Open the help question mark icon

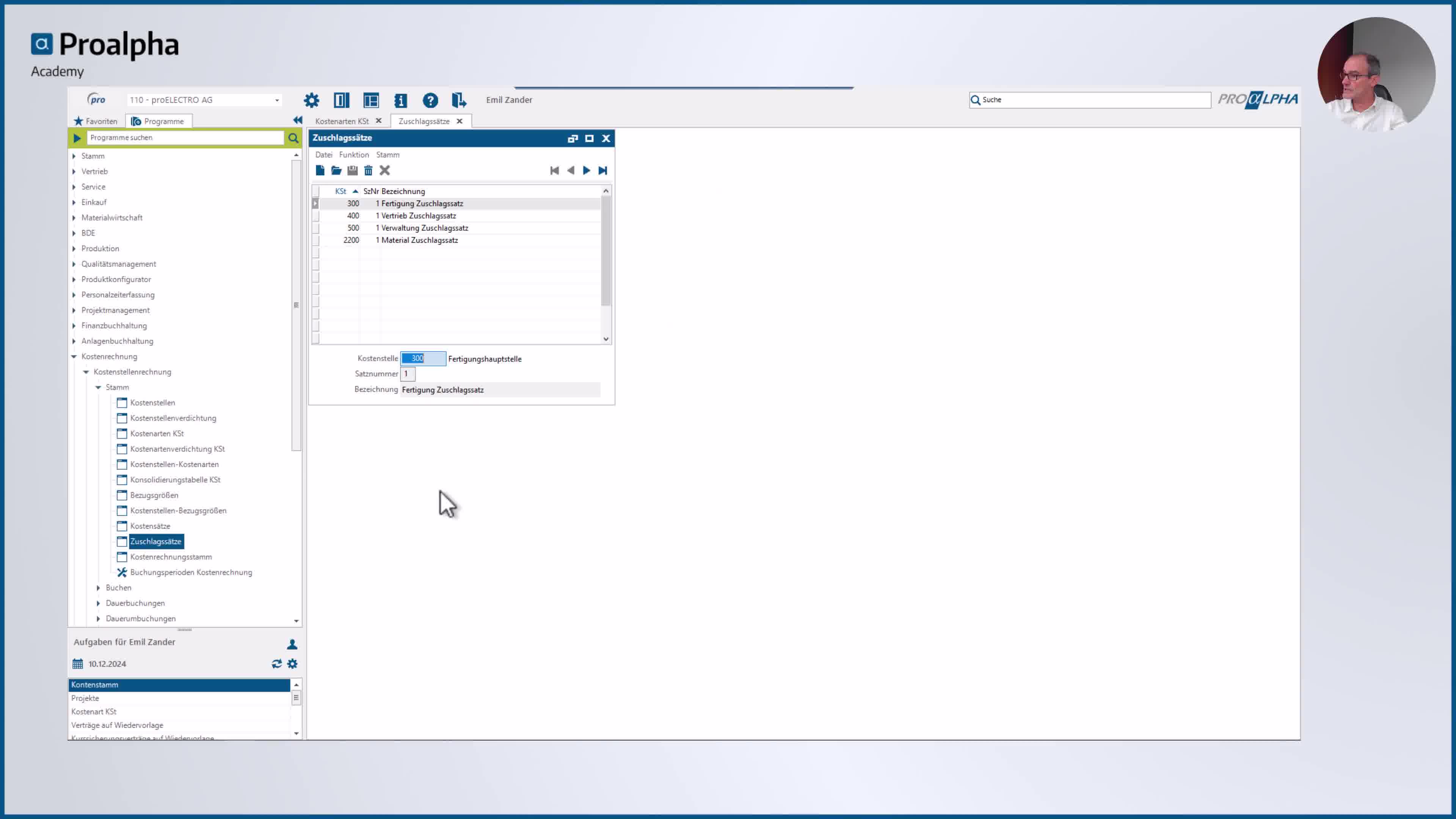tap(430, 100)
